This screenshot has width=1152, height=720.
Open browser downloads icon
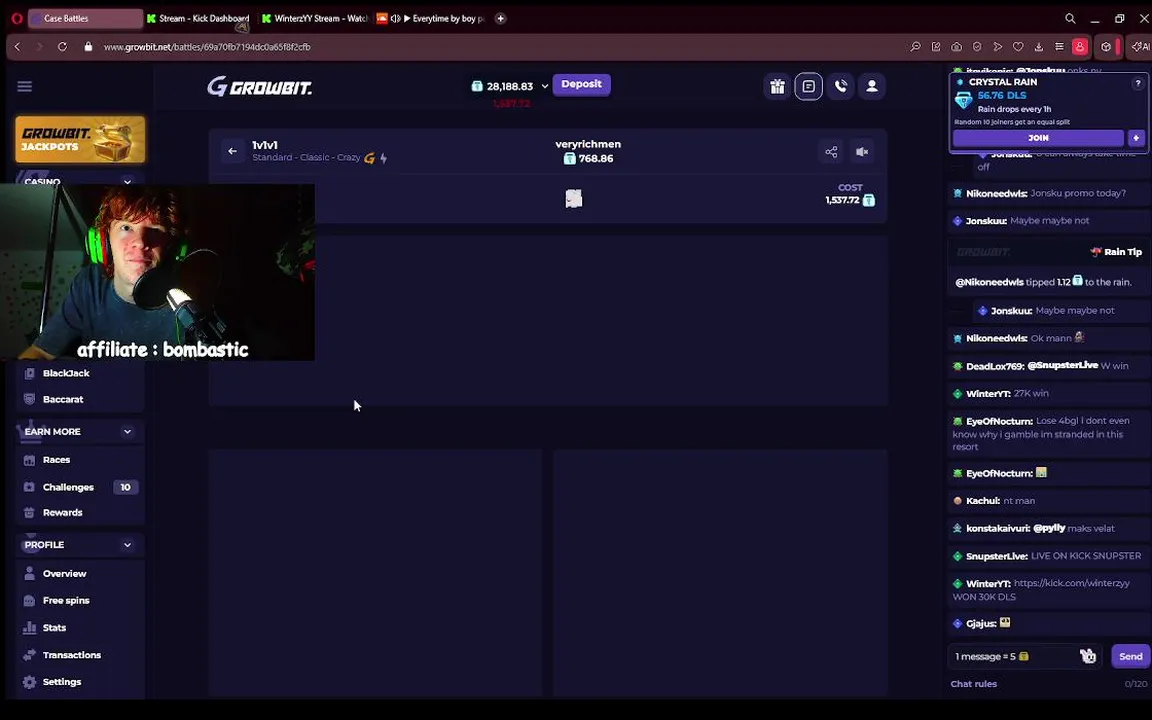(1039, 46)
